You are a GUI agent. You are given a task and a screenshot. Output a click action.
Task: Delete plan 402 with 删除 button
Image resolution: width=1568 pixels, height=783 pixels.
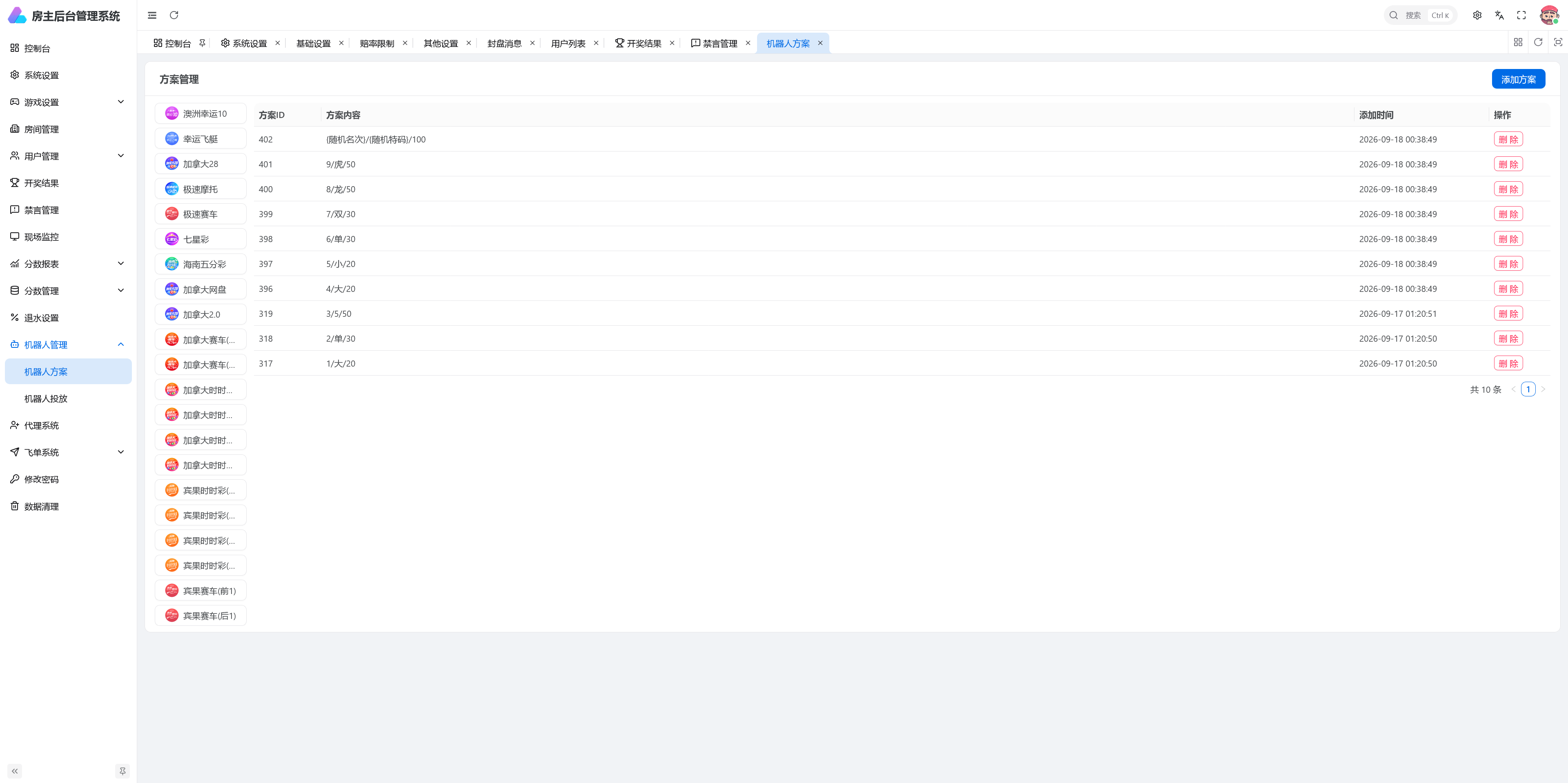point(1508,139)
